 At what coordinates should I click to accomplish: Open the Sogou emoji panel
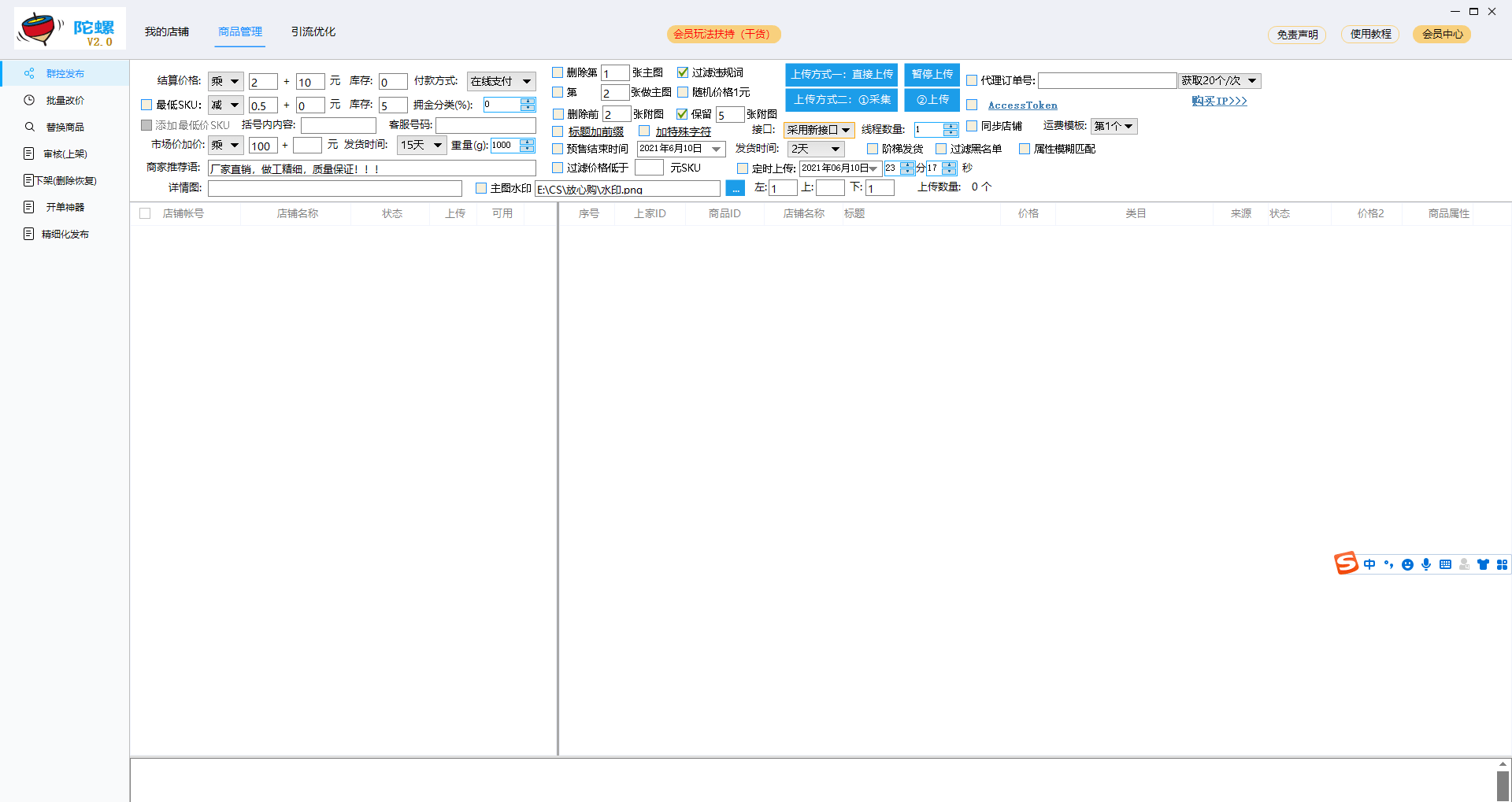(1407, 564)
